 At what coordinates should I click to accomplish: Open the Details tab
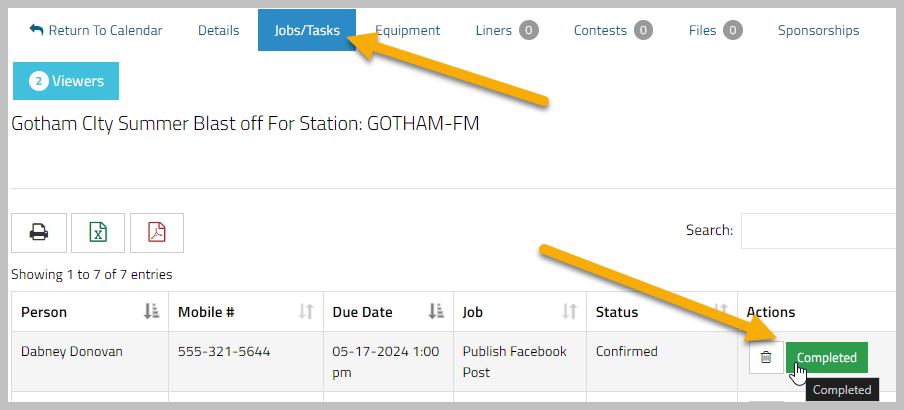[219, 31]
